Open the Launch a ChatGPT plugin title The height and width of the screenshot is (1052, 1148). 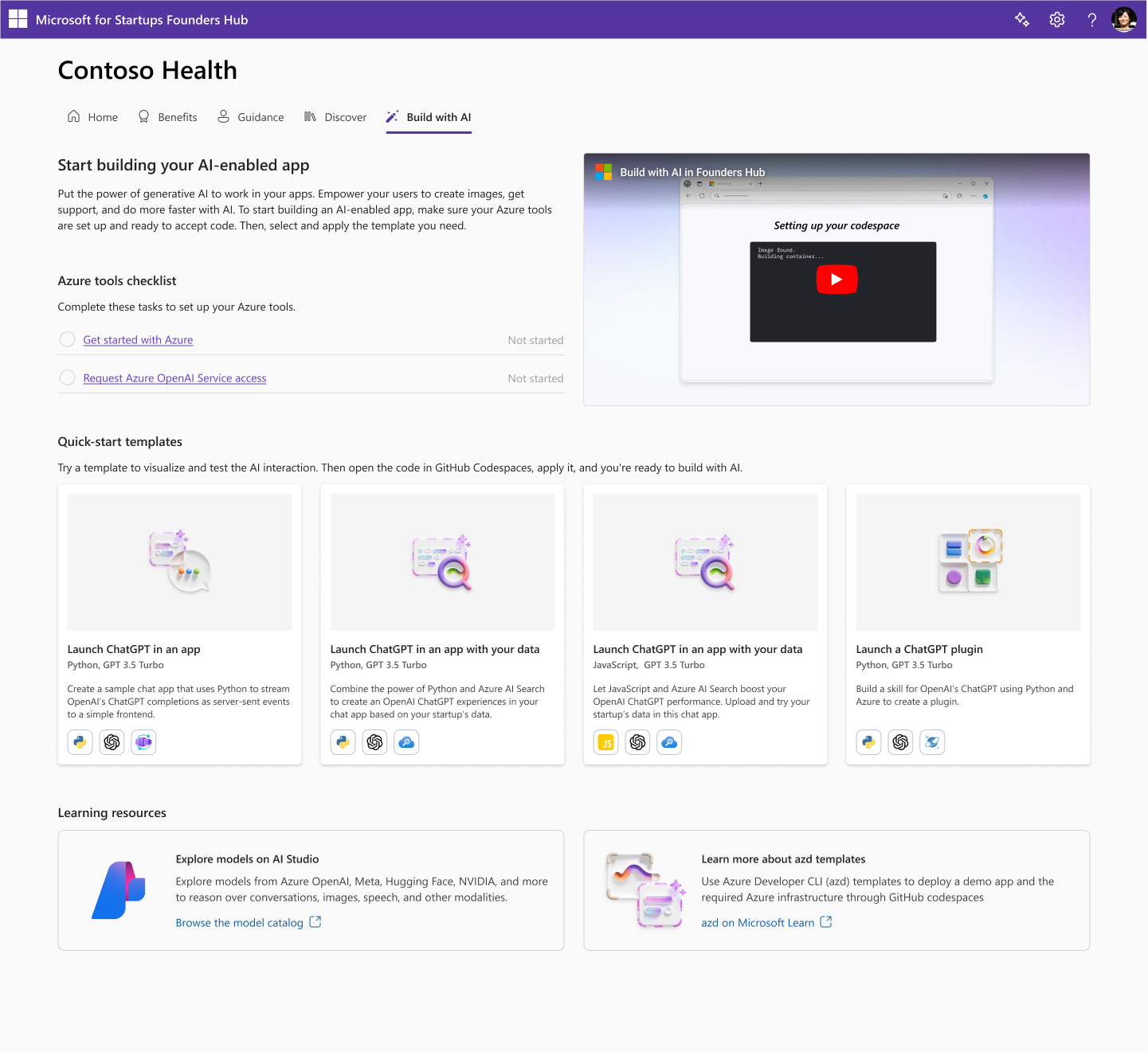(919, 649)
